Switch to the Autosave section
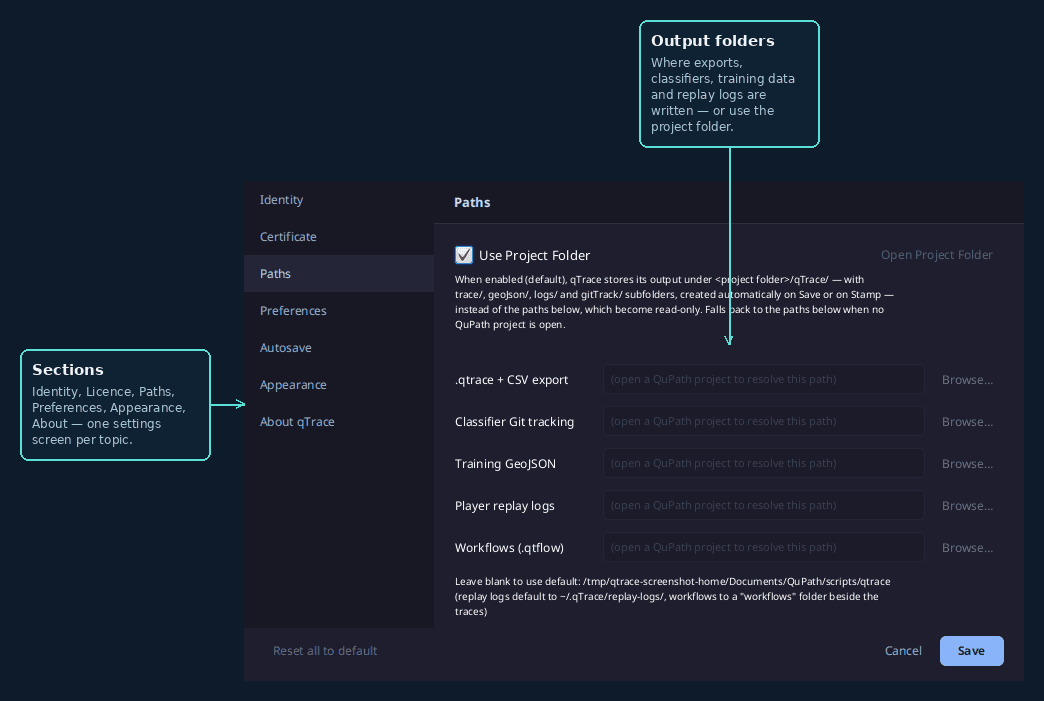1044x701 pixels. (339, 348)
